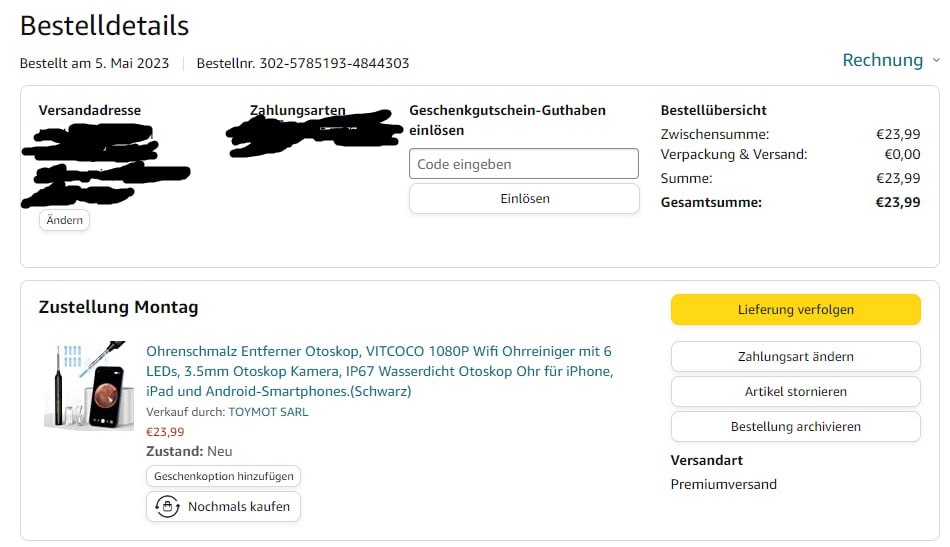Click the Lieferung verfolgen button
This screenshot has height=547, width=950.
tap(796, 310)
